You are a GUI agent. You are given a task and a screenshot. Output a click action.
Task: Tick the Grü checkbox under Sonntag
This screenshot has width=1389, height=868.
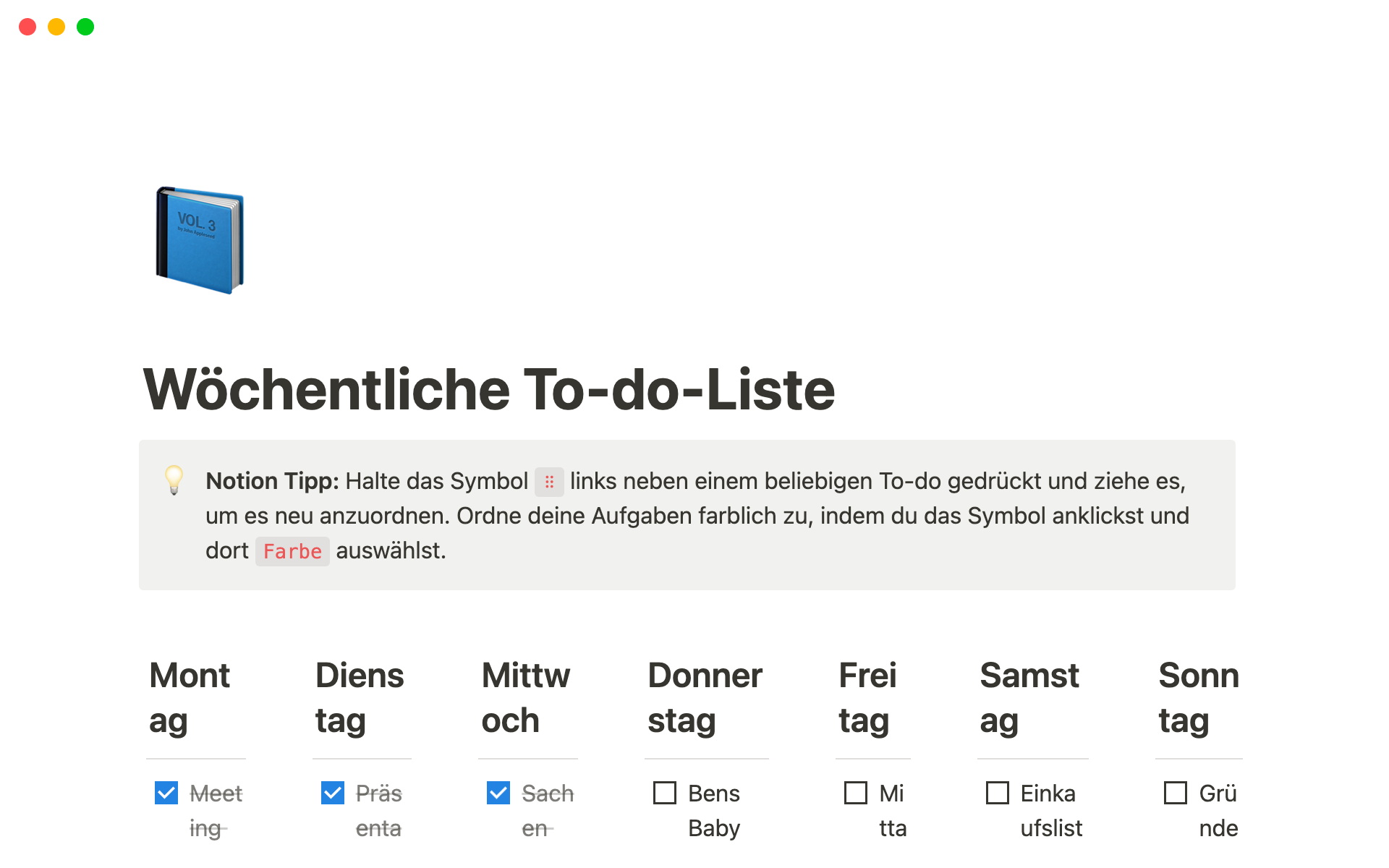point(1176,793)
